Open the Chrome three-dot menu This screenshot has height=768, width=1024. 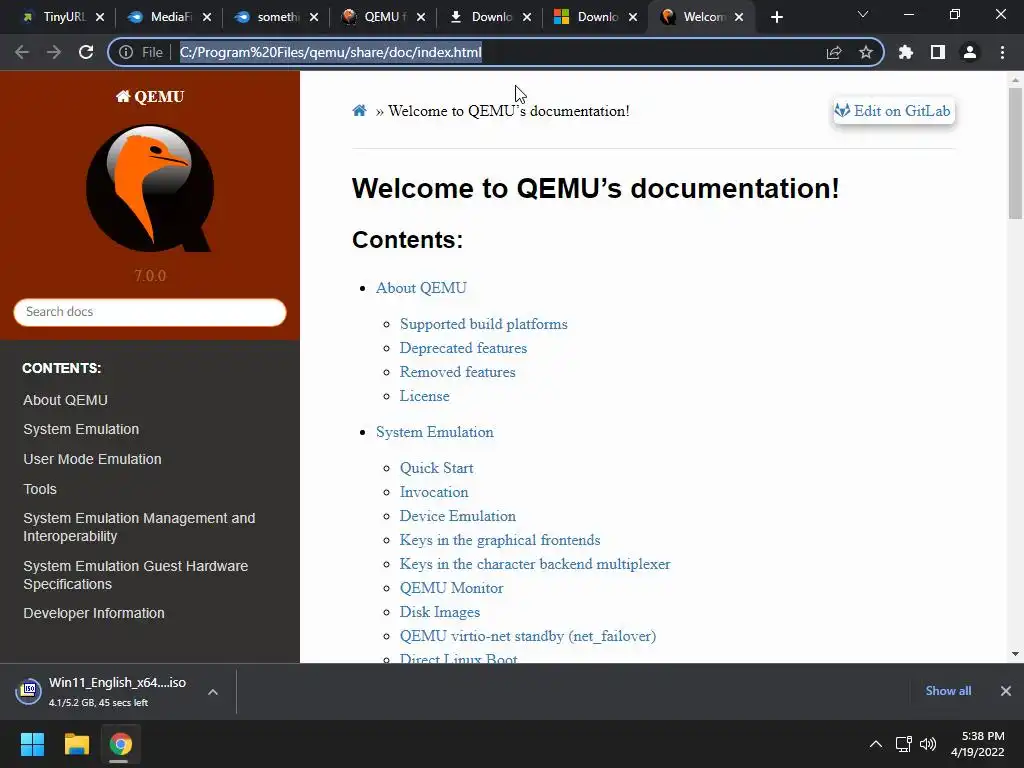[x=1002, y=52]
